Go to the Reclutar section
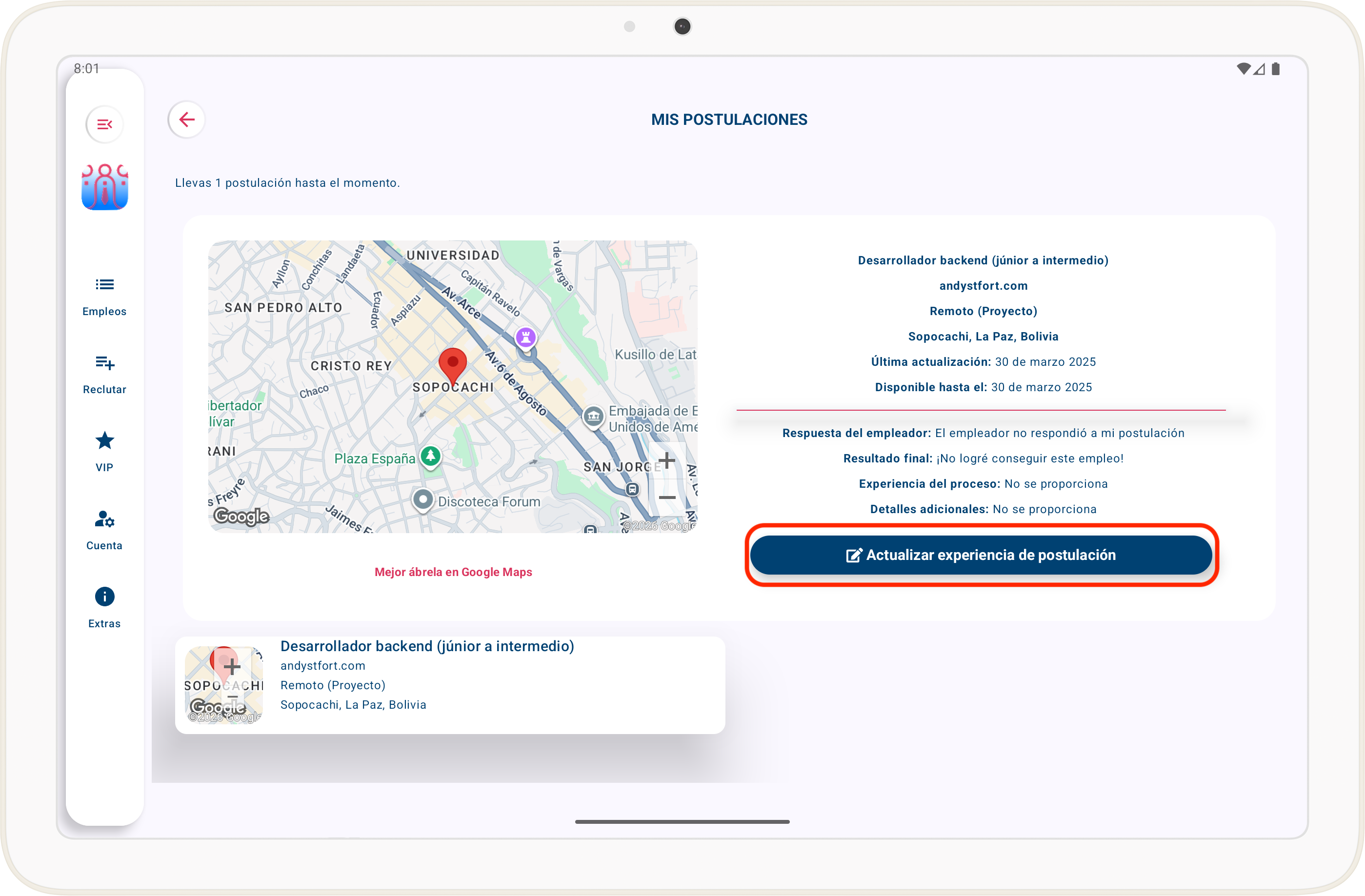Image resolution: width=1365 pixels, height=896 pixels. click(x=104, y=374)
